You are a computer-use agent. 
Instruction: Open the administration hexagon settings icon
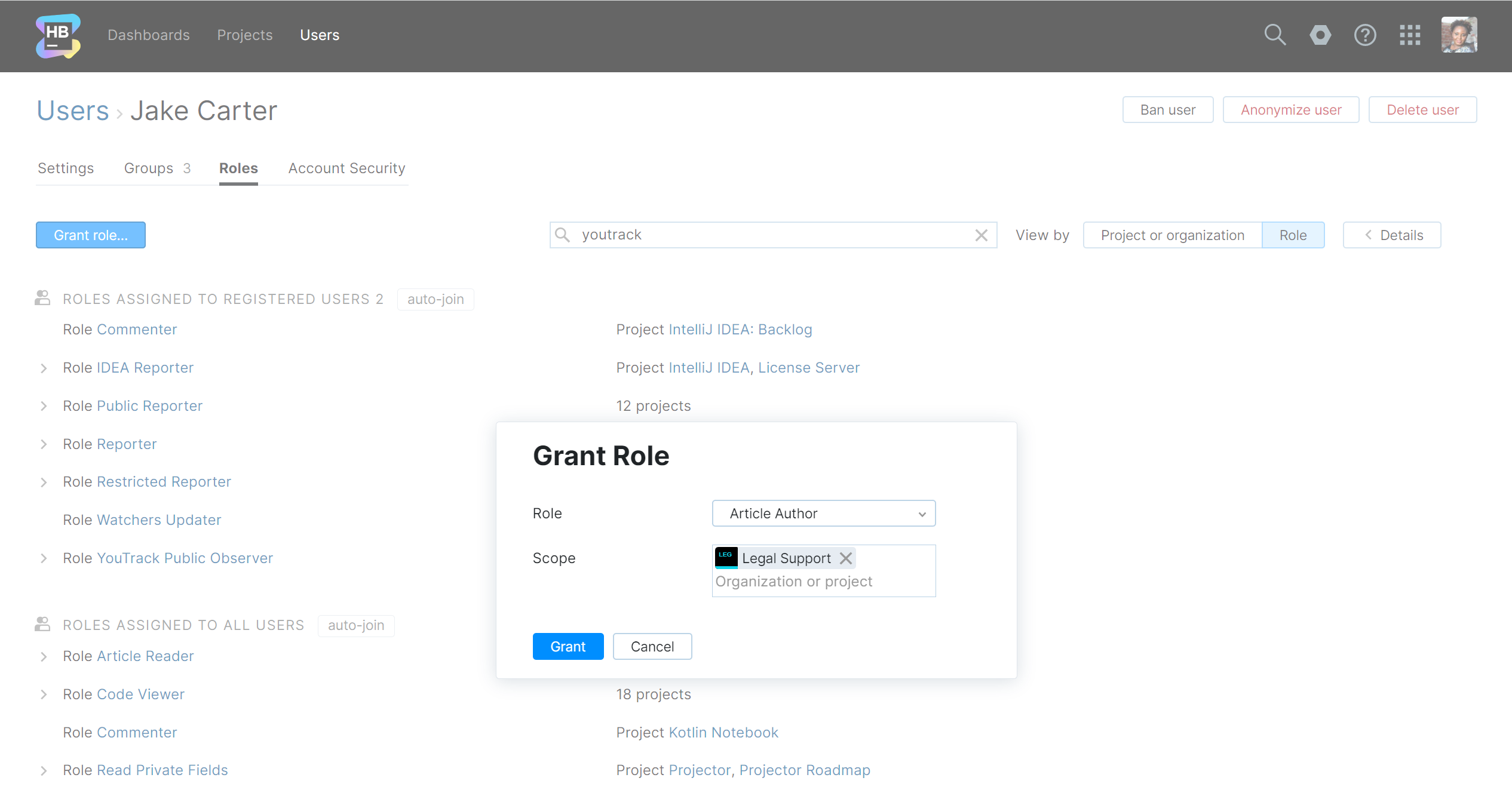tap(1320, 35)
